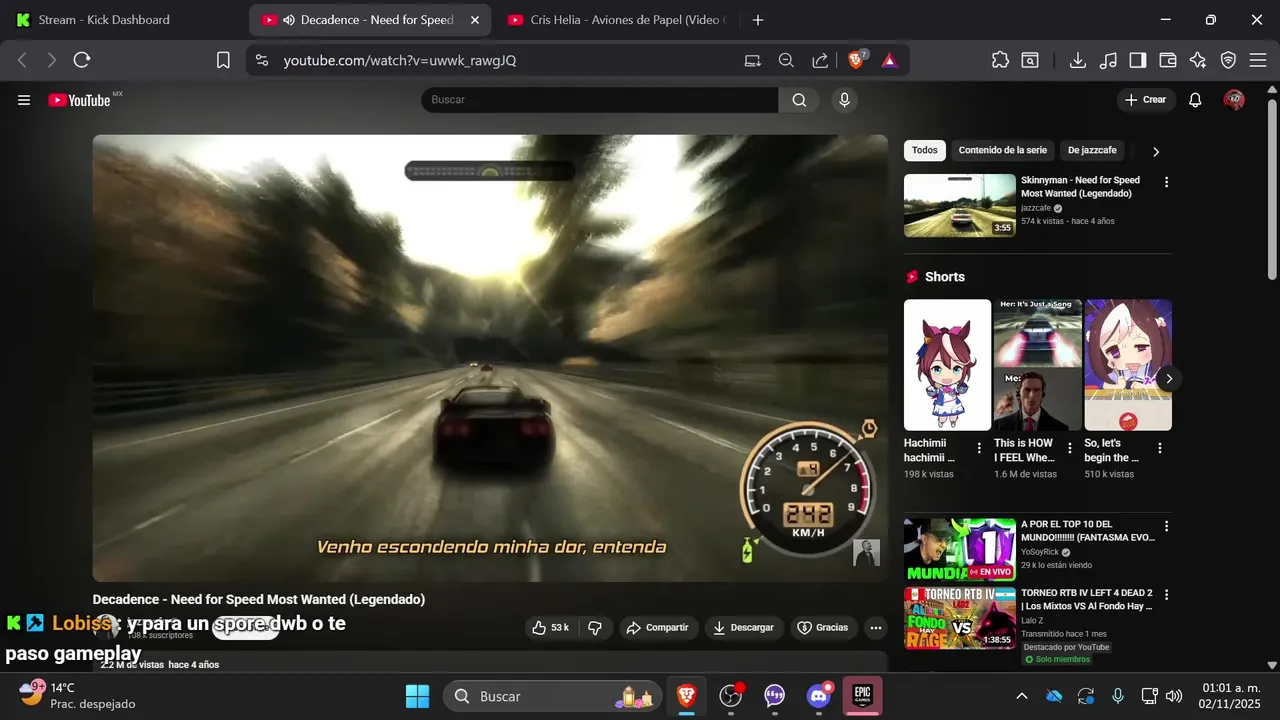Show the next Shorts with the arrow

[1168, 379]
